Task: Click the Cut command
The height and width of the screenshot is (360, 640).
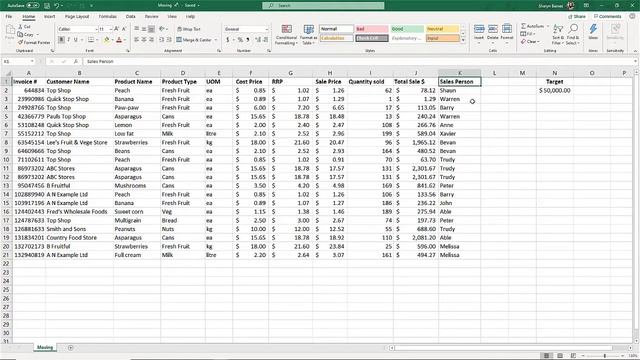Action: point(24,27)
